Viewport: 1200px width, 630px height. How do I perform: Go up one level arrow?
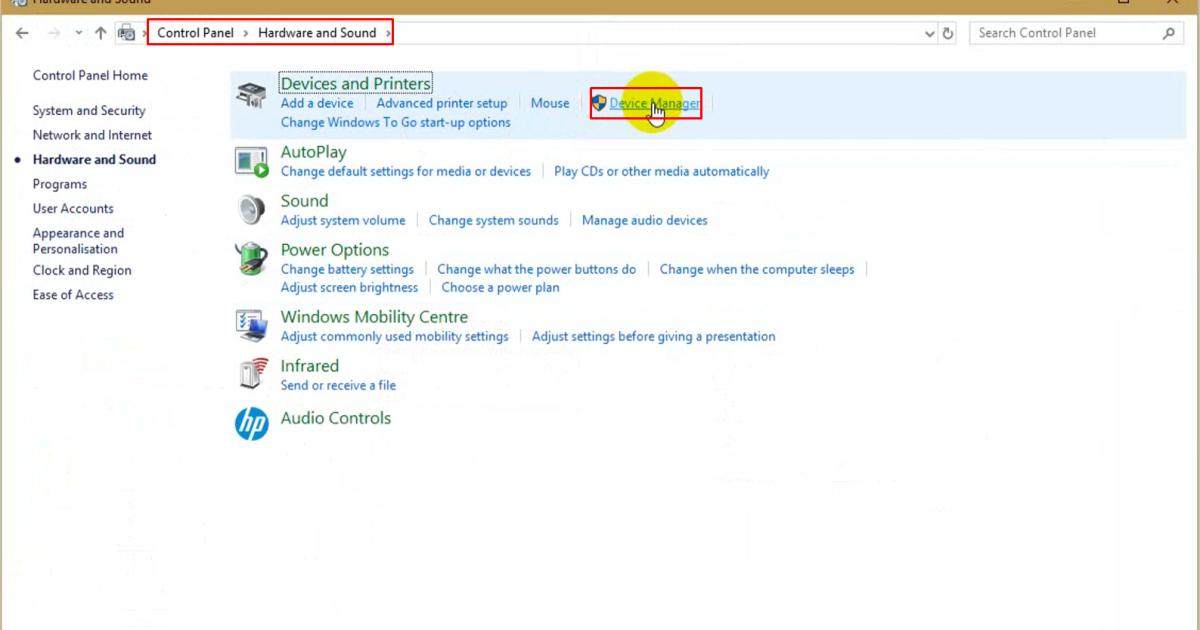(x=100, y=33)
